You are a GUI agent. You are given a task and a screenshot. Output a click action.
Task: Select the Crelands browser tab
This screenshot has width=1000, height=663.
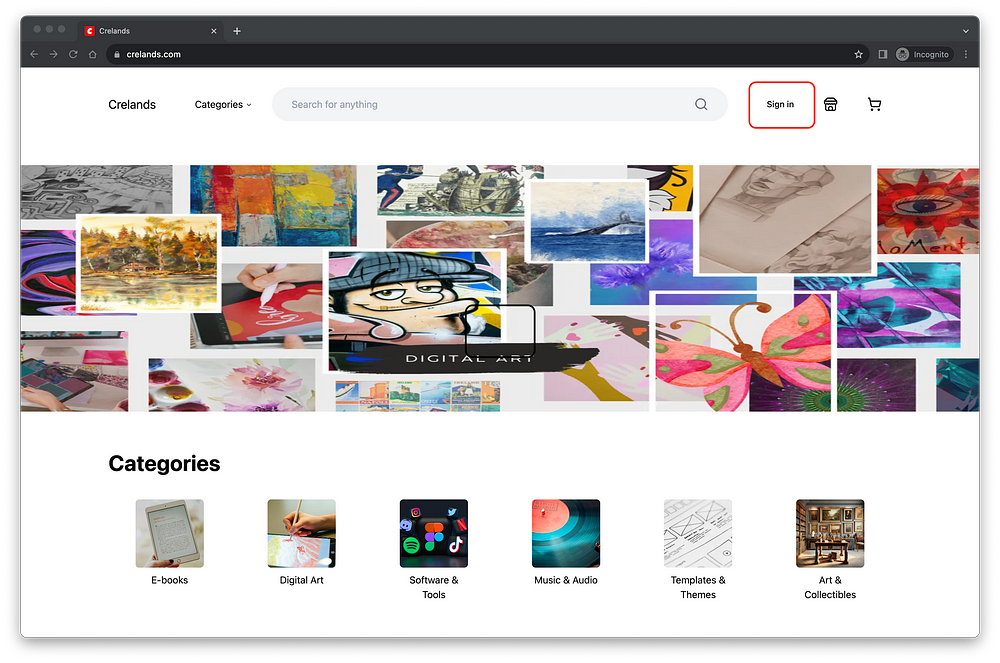click(151, 31)
